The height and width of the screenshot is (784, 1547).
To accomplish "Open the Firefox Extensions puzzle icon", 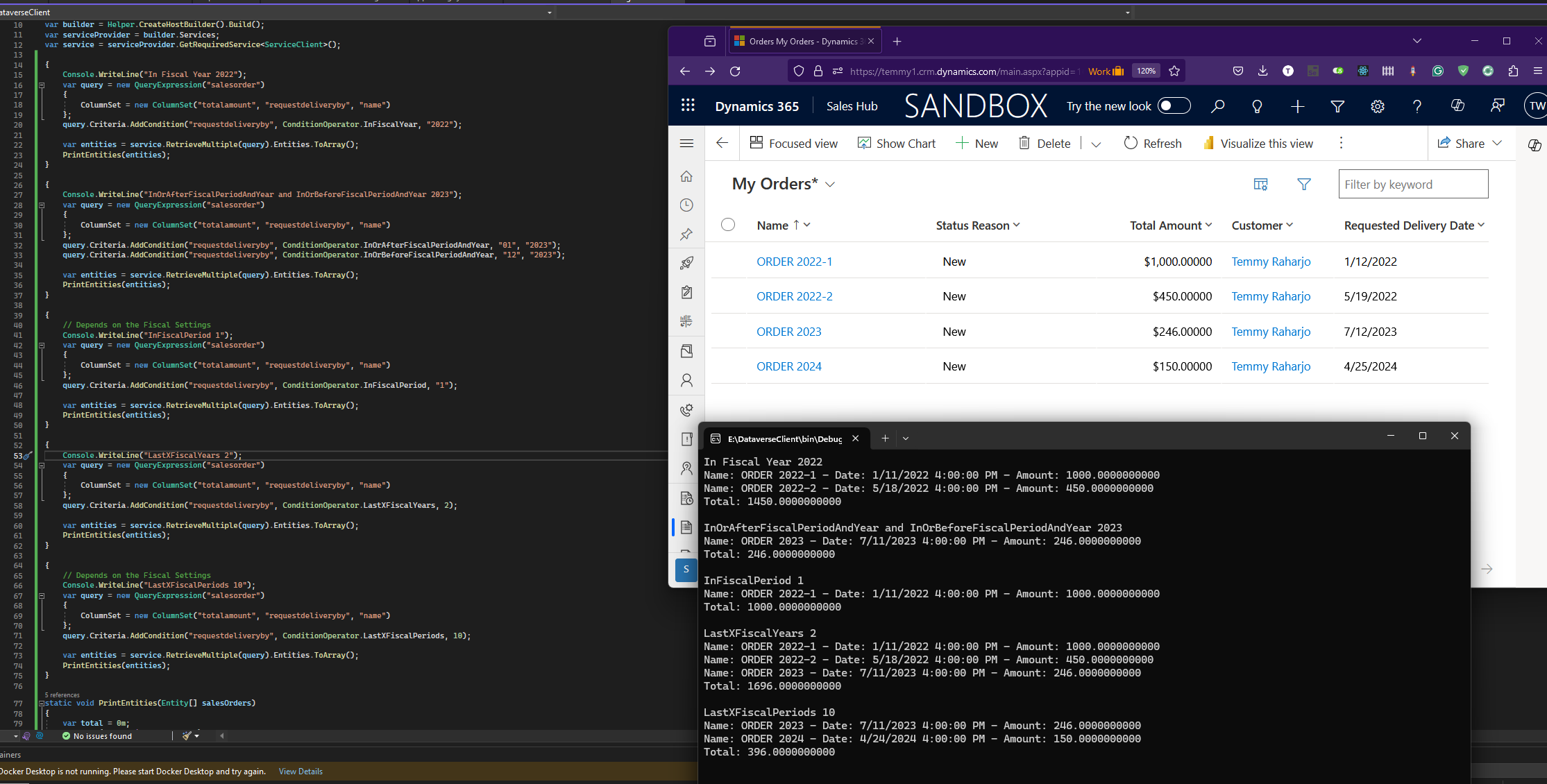I will coord(1513,71).
